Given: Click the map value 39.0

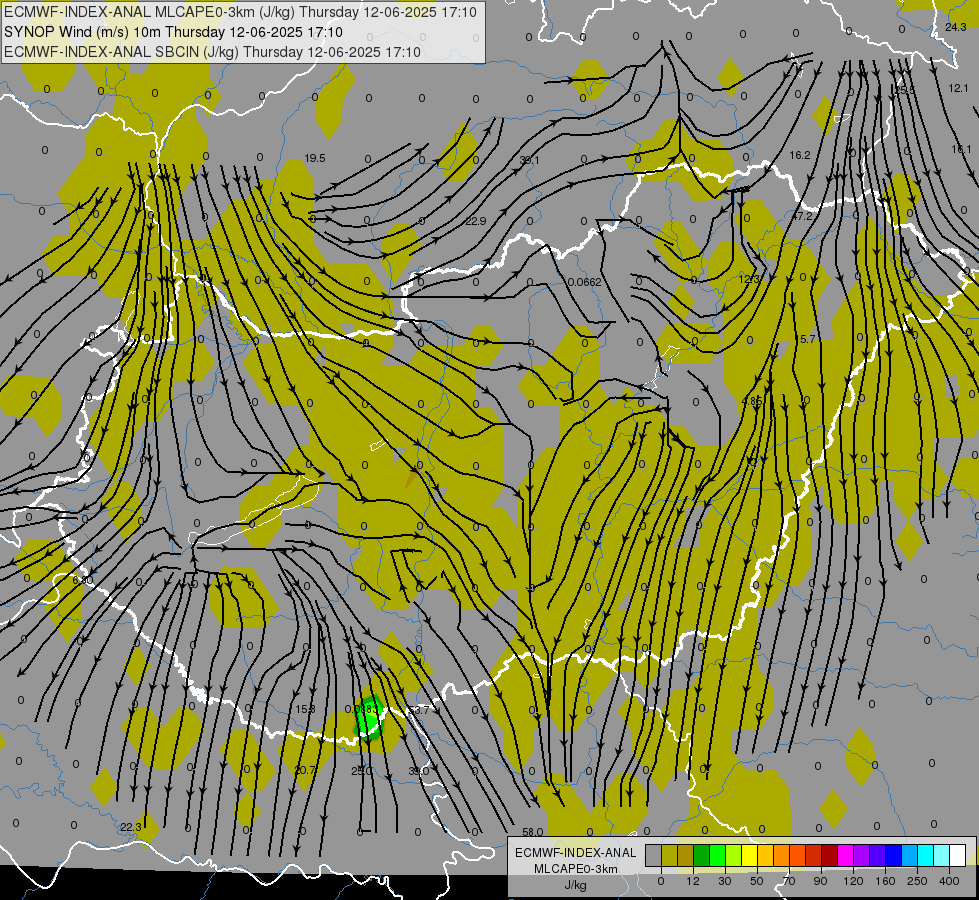Looking at the screenshot, I should click(x=418, y=771).
